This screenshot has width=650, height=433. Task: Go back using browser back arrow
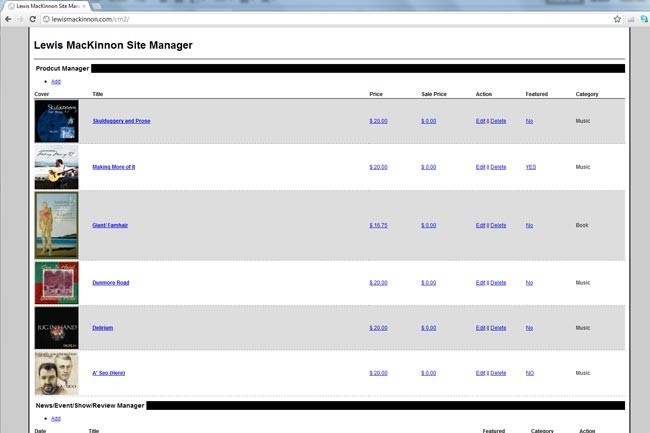(8, 19)
